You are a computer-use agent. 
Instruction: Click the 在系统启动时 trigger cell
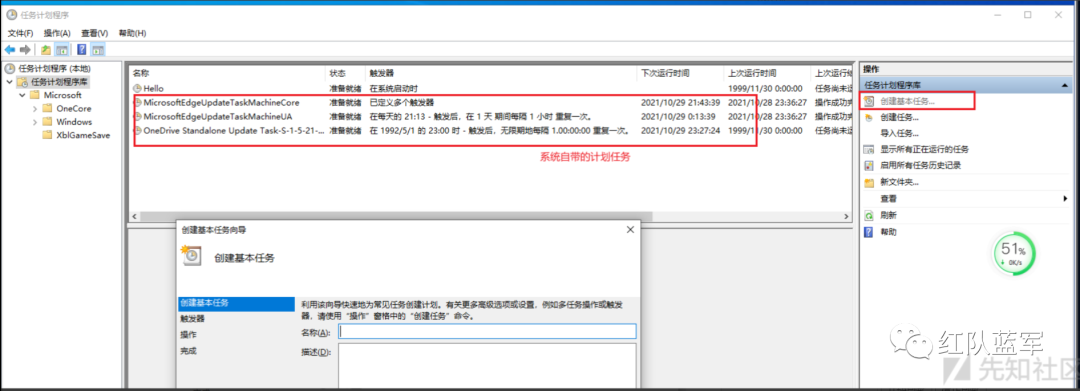[394, 88]
